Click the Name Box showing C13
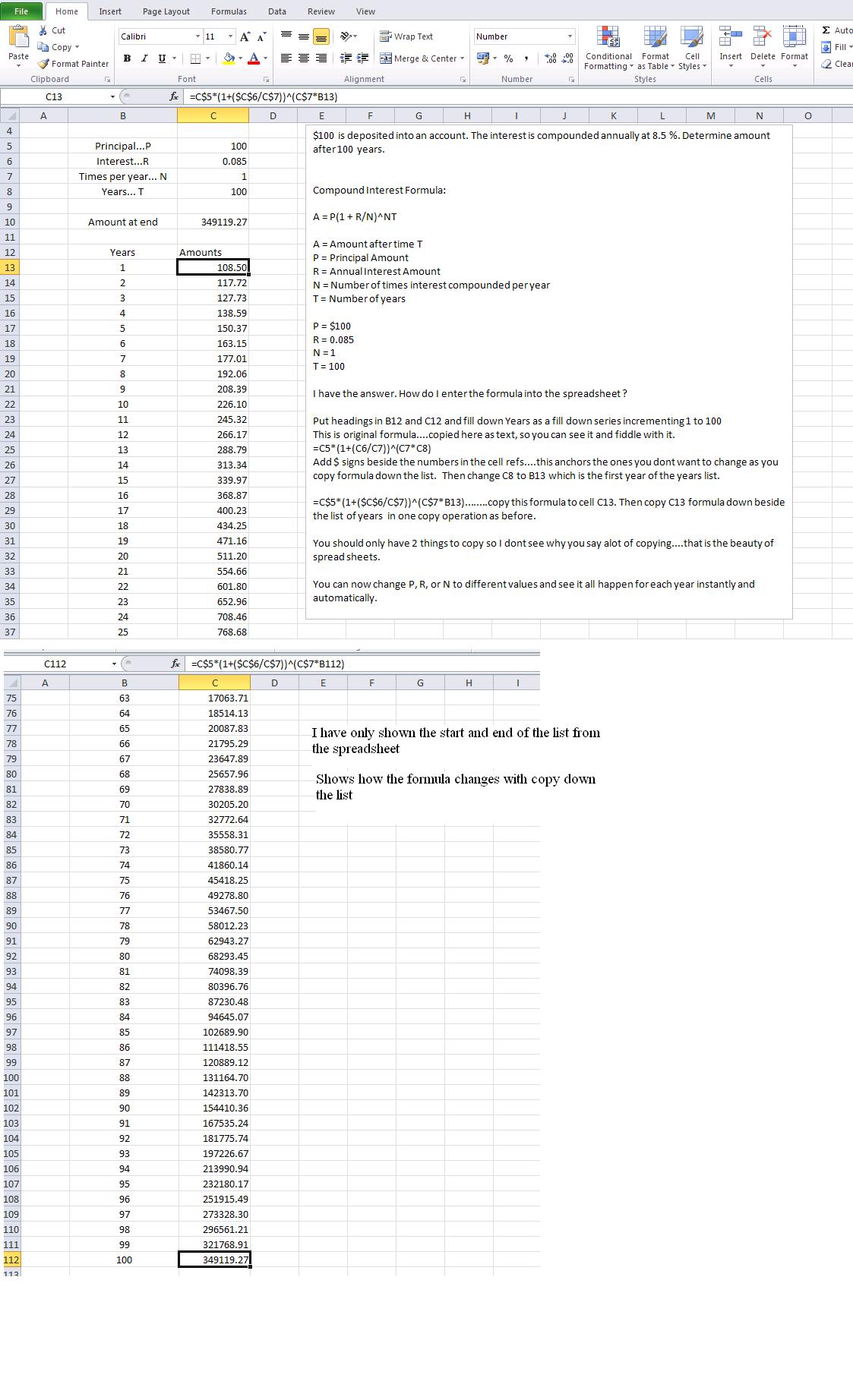This screenshot has width=853, height=1400. 53,96
